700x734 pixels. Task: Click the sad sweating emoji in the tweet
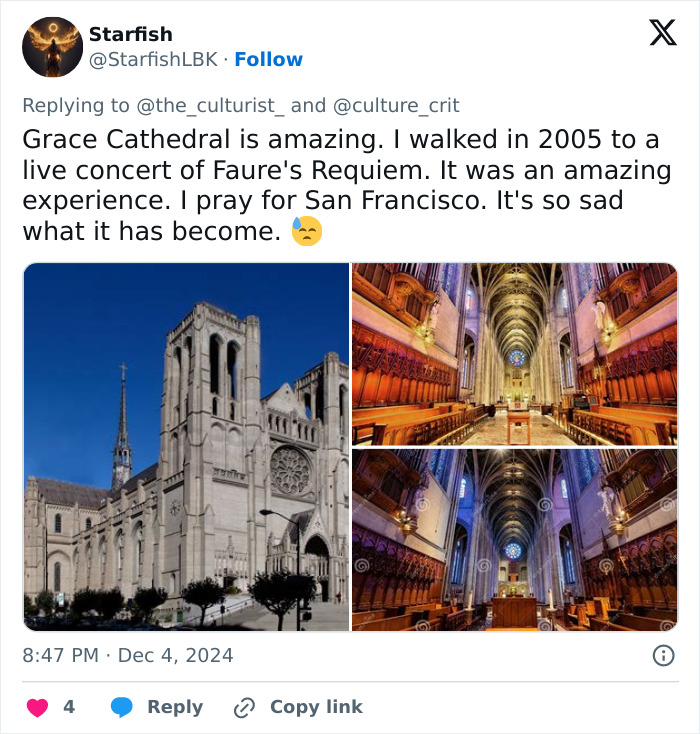[x=307, y=231]
